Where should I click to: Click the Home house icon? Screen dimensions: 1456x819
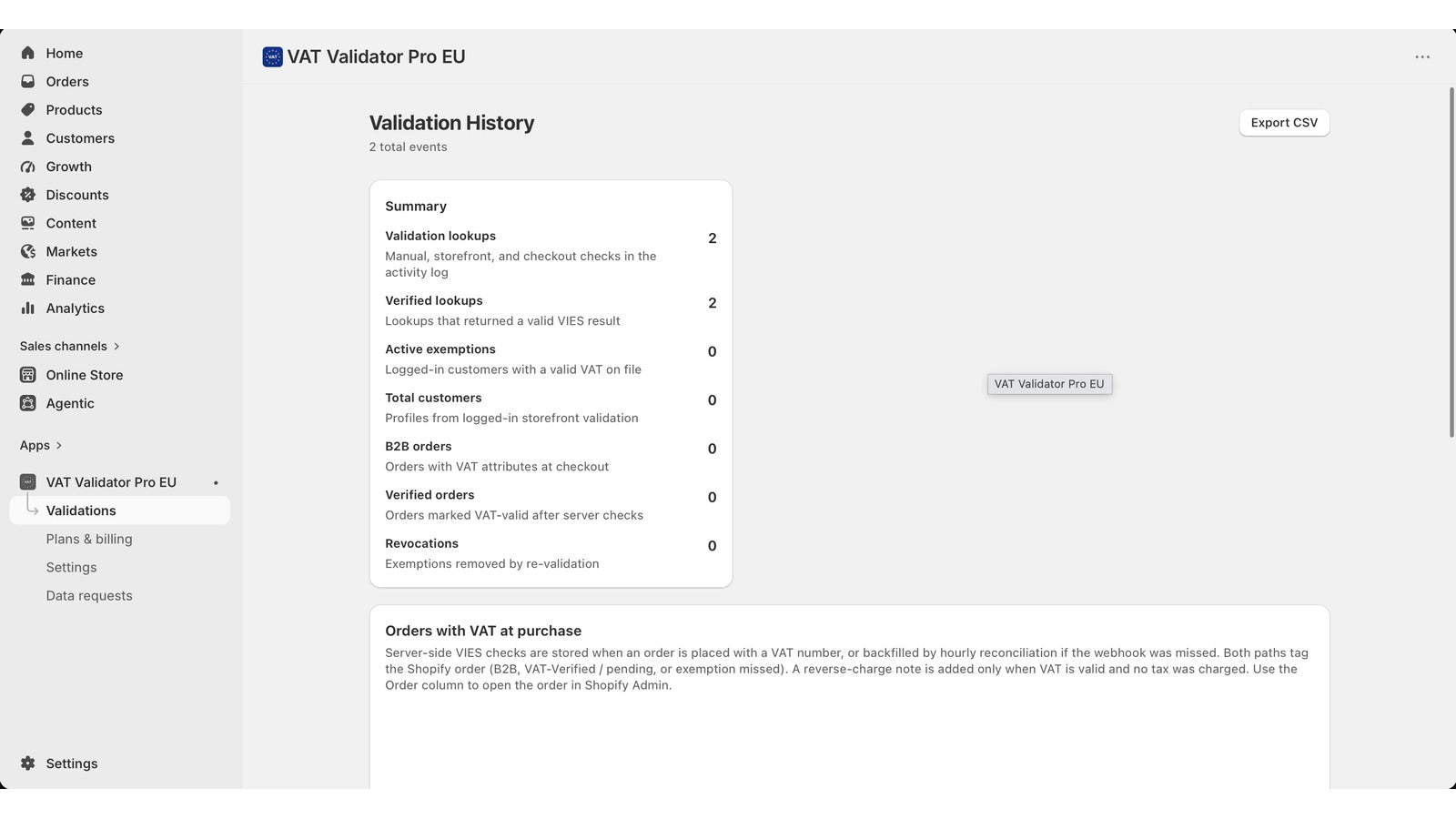point(28,53)
